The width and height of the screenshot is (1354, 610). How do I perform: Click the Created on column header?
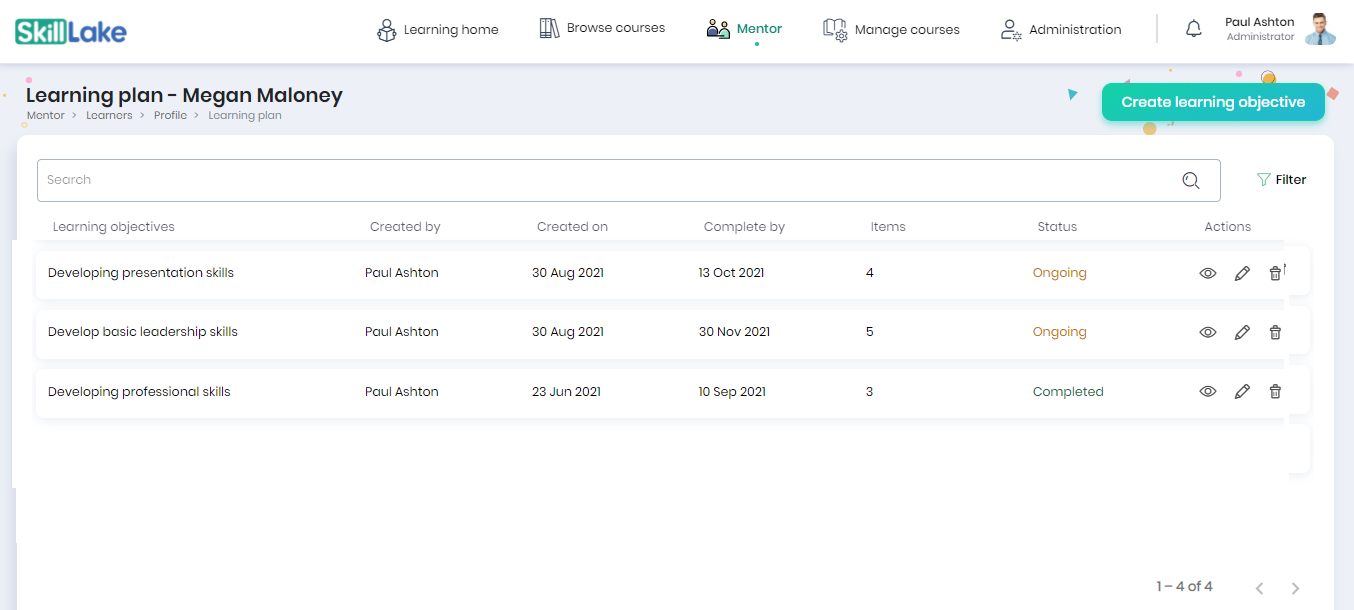pyautogui.click(x=572, y=227)
